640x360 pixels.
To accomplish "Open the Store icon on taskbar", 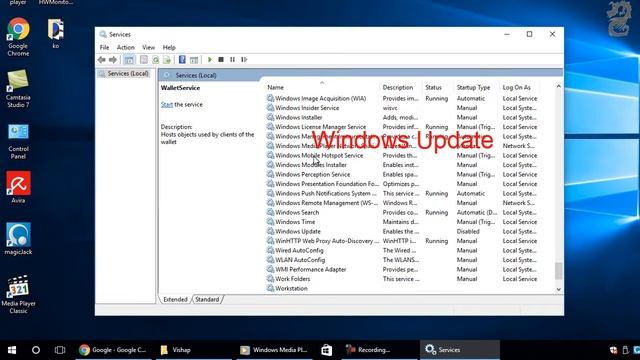I will (x=327, y=350).
